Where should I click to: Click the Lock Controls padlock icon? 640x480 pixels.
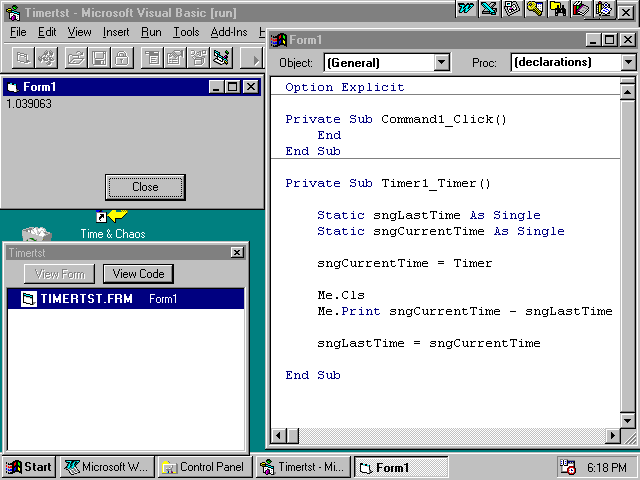tap(120, 58)
